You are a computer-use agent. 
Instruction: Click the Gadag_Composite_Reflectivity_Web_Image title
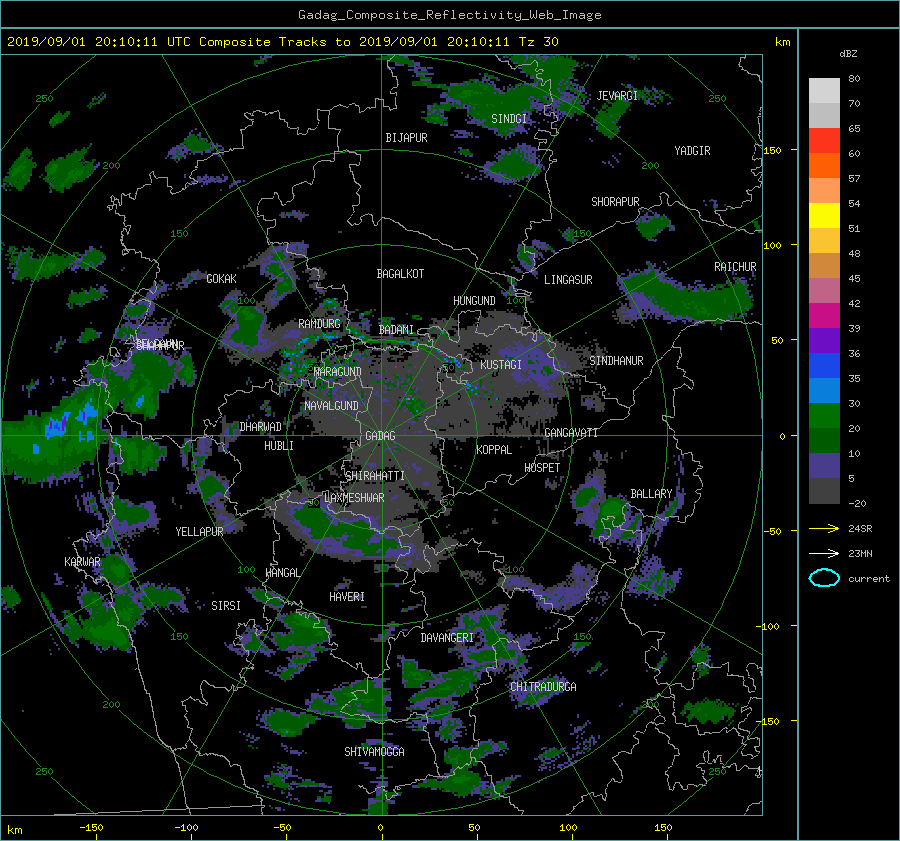(449, 15)
